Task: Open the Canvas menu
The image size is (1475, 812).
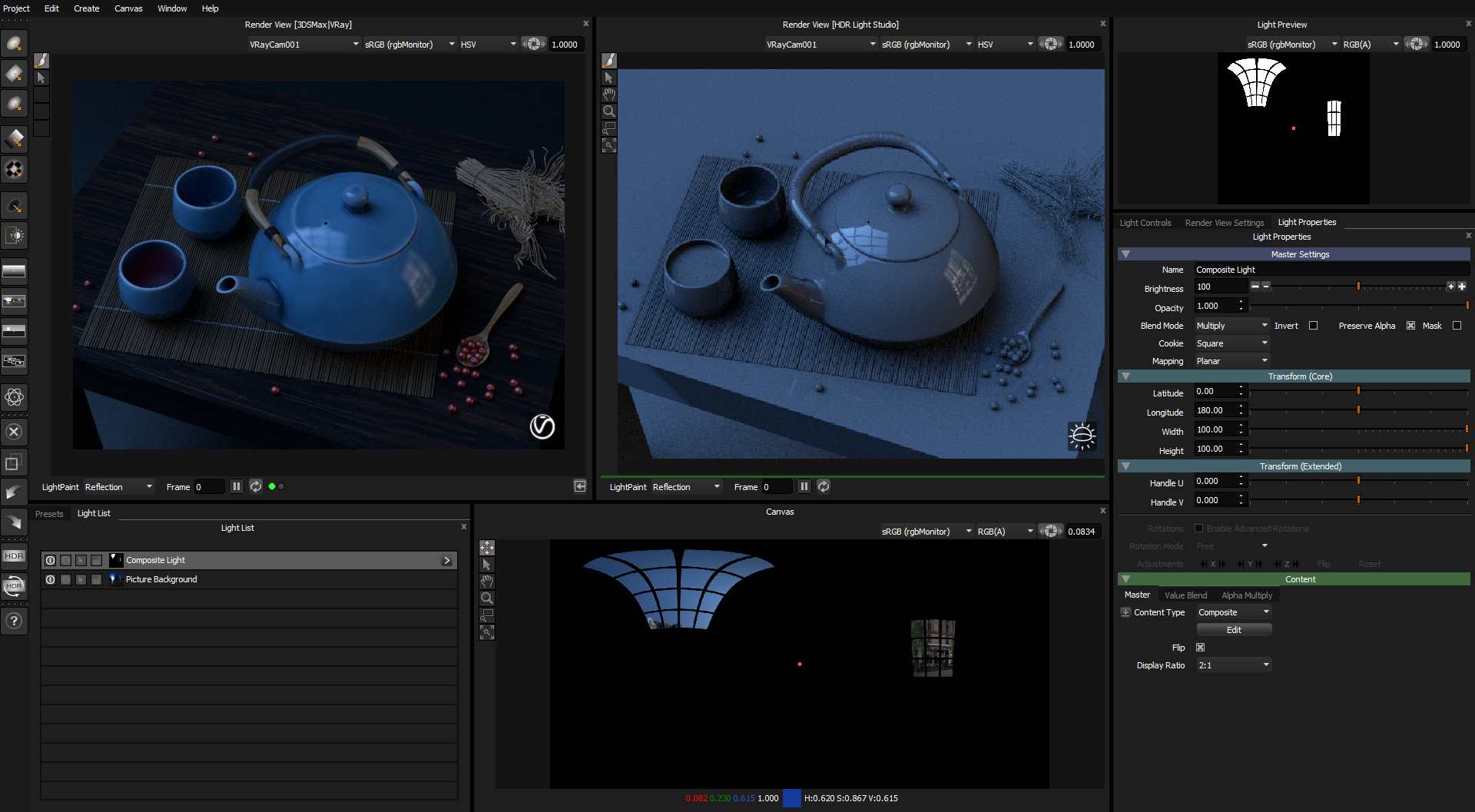Action: click(x=128, y=8)
